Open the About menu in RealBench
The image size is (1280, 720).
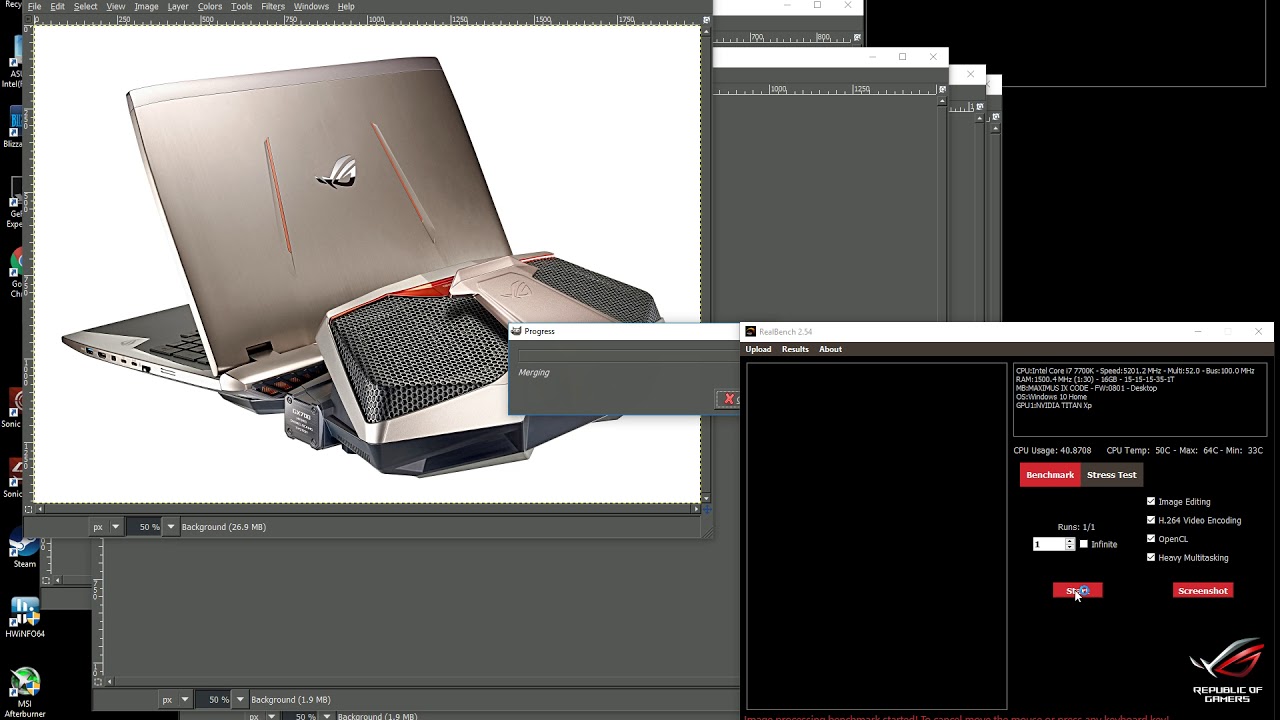pyautogui.click(x=830, y=349)
